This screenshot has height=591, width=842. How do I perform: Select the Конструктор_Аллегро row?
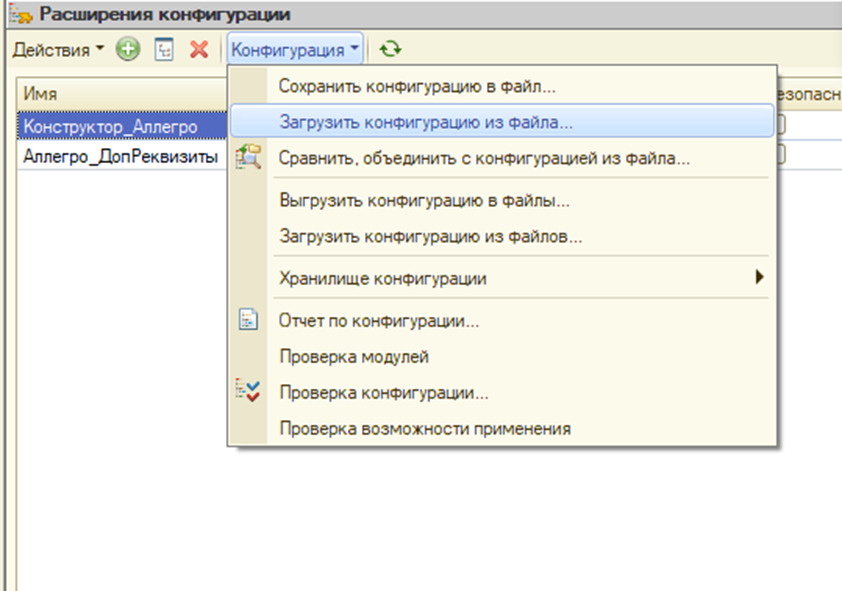(x=122, y=126)
